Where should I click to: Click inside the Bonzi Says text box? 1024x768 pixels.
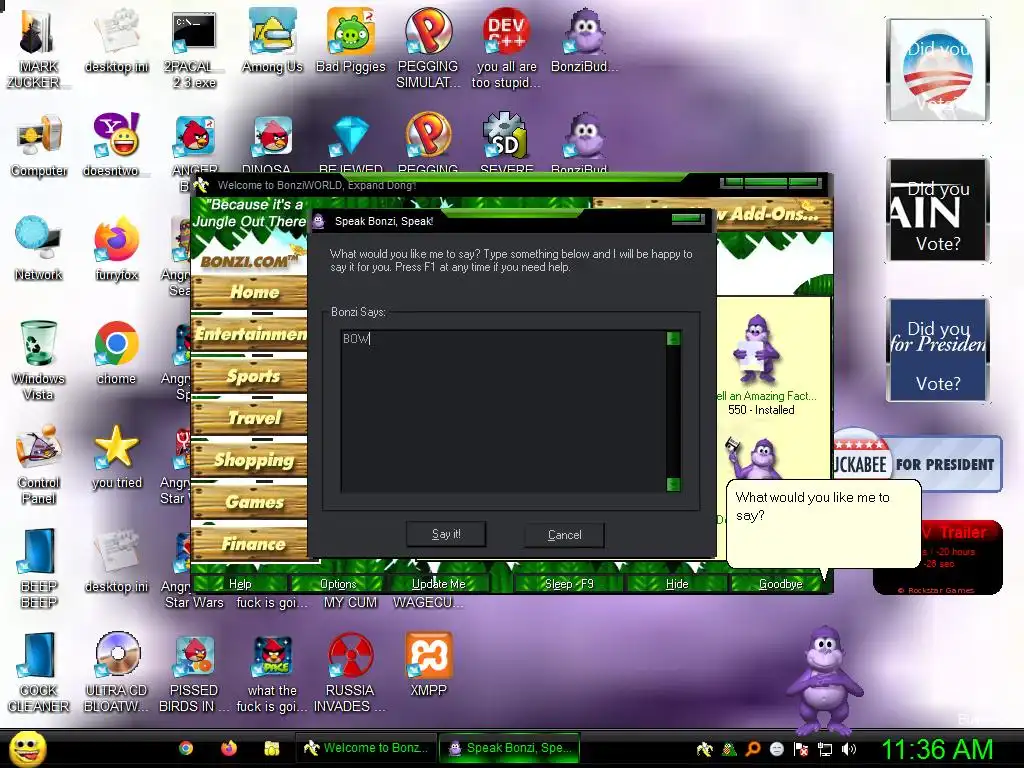click(503, 411)
